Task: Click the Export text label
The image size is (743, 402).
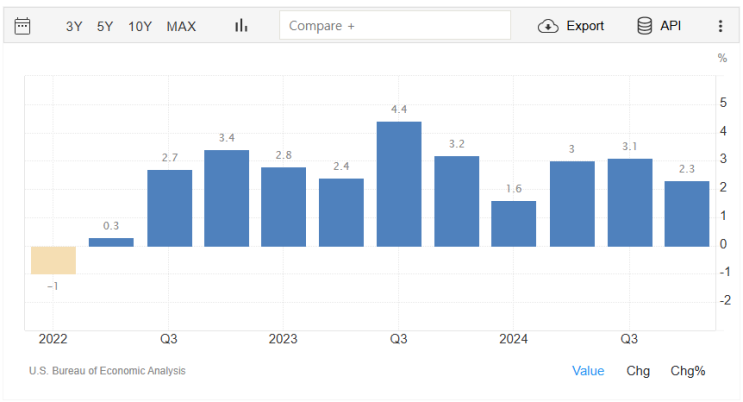Action: (585, 26)
